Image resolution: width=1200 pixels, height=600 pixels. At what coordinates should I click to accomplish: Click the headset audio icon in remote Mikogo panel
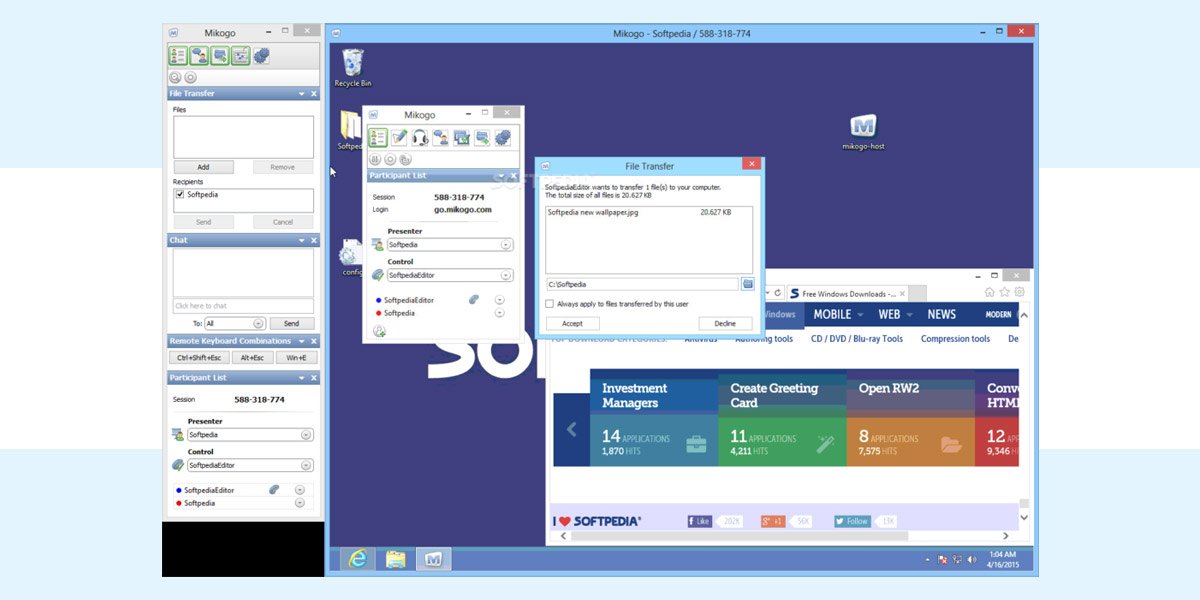pyautogui.click(x=420, y=138)
